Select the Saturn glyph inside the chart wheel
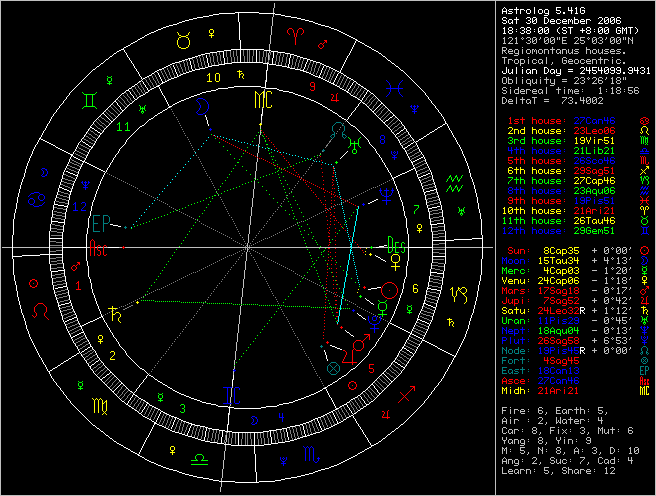 [x=120, y=313]
